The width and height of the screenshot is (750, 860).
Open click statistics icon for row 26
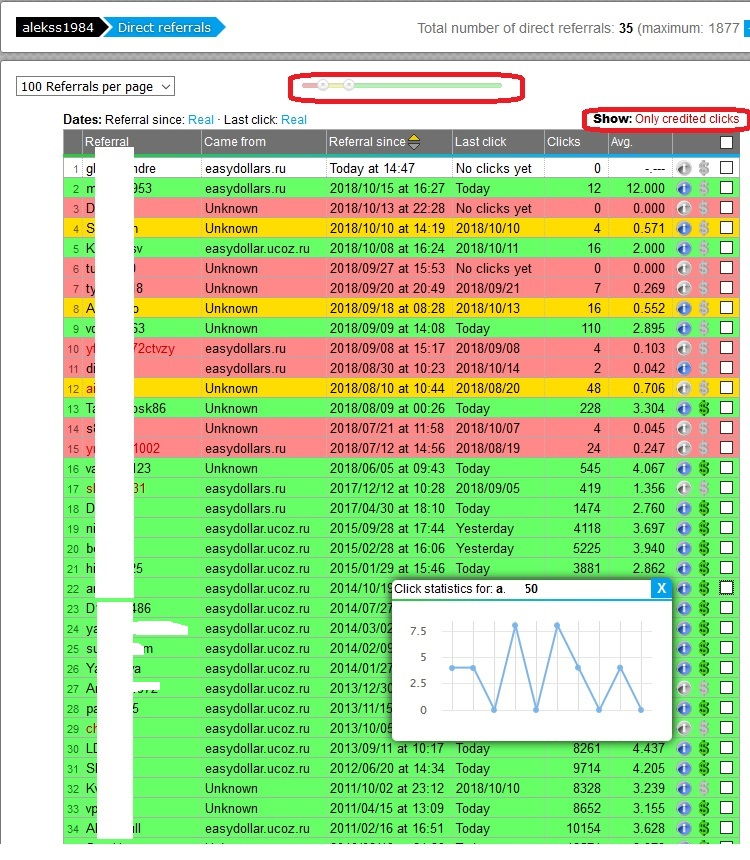point(684,669)
